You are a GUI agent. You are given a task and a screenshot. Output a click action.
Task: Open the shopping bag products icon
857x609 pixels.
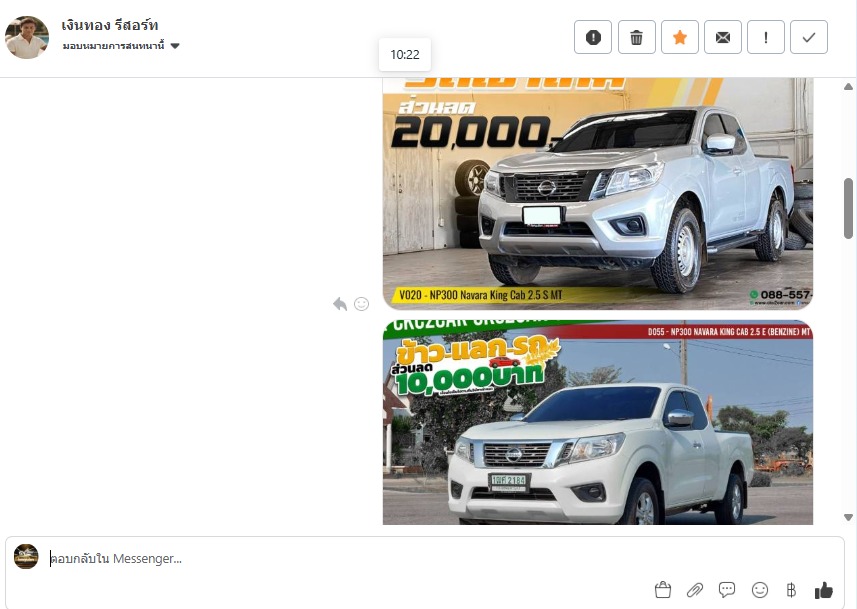click(x=663, y=590)
